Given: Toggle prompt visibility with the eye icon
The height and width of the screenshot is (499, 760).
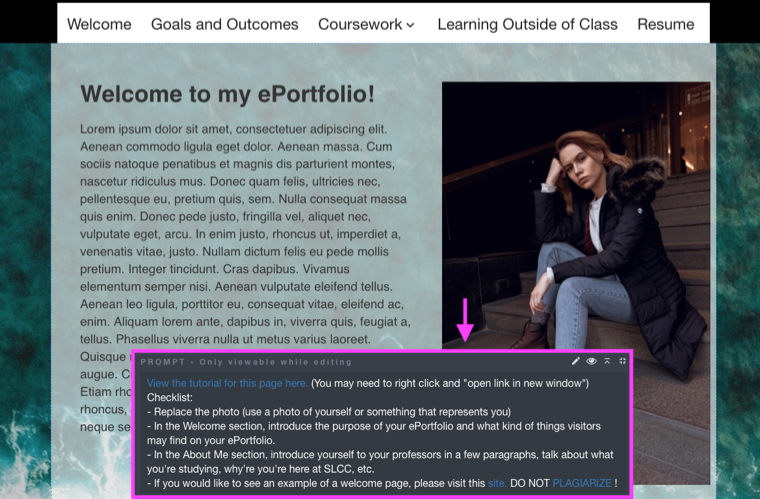Looking at the screenshot, I should pyautogui.click(x=591, y=361).
